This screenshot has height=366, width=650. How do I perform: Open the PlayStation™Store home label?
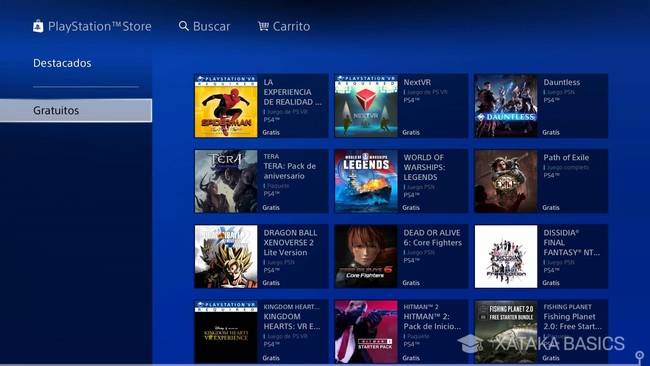(99, 27)
